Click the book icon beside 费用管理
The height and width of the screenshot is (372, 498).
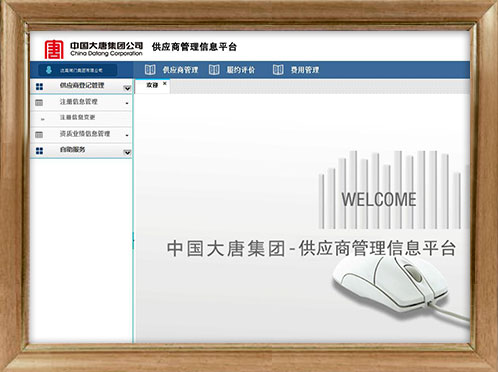[x=278, y=70]
